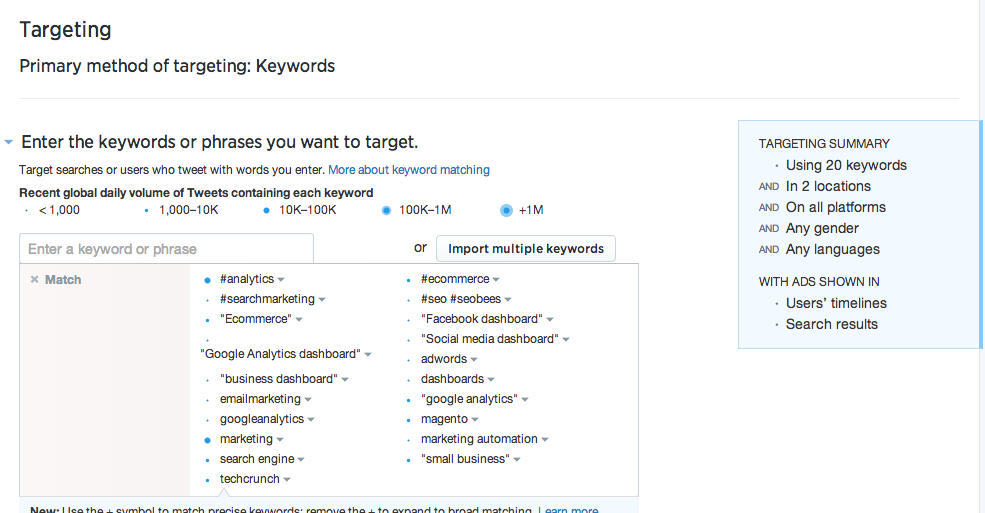
Task: Collapse the keywords section with the triangle
Action: (9, 143)
